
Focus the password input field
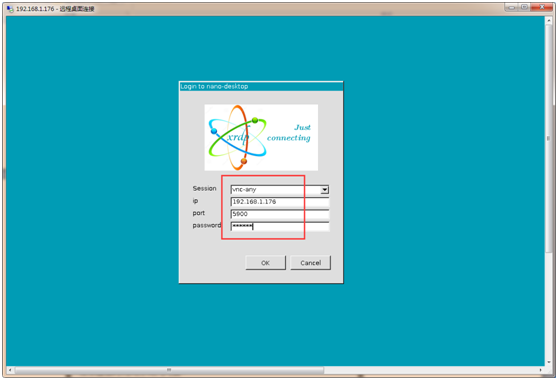point(280,226)
